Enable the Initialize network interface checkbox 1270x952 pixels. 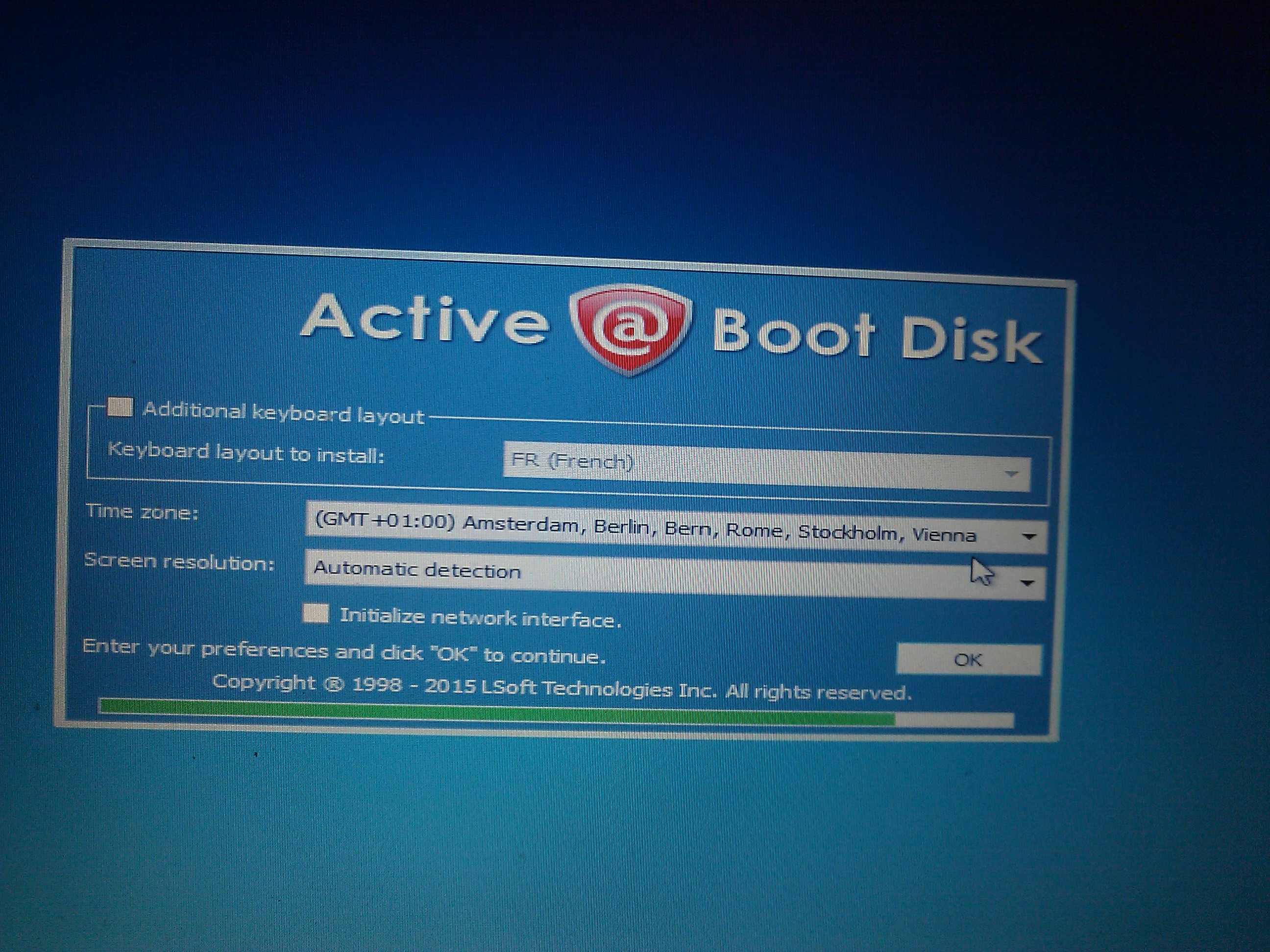coord(316,614)
